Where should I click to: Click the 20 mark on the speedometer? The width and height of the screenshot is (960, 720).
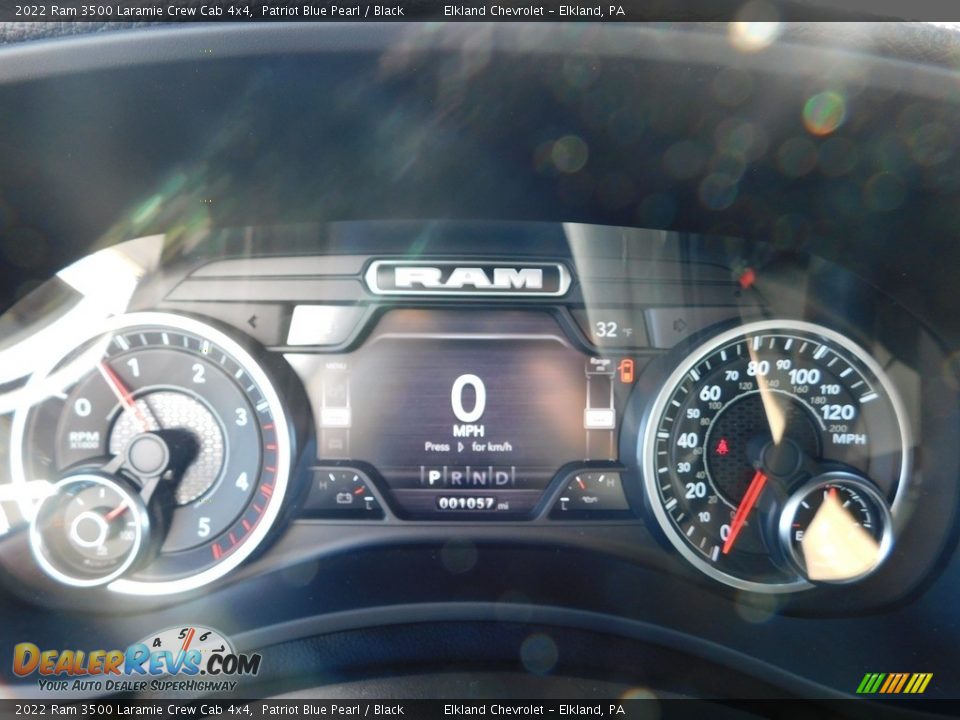[x=695, y=490]
